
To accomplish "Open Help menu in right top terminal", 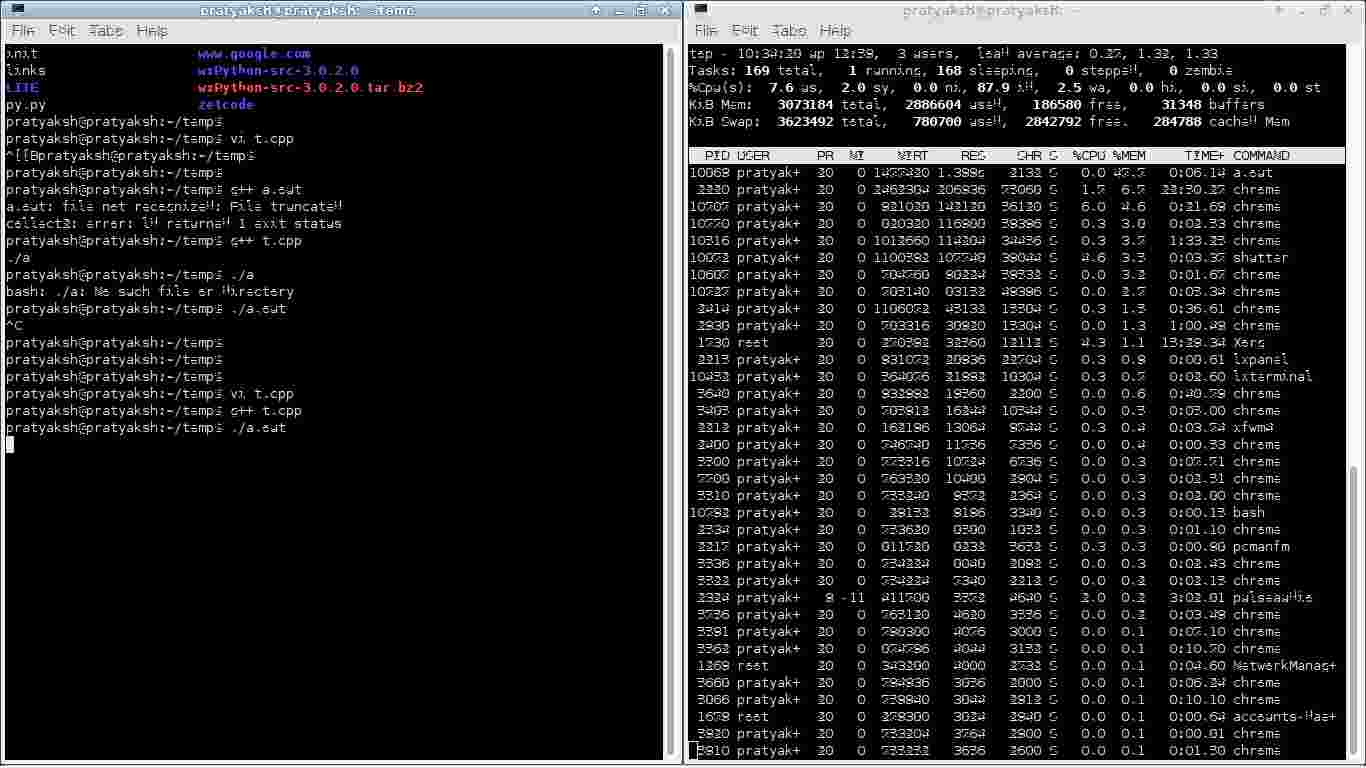I will tap(835, 31).
